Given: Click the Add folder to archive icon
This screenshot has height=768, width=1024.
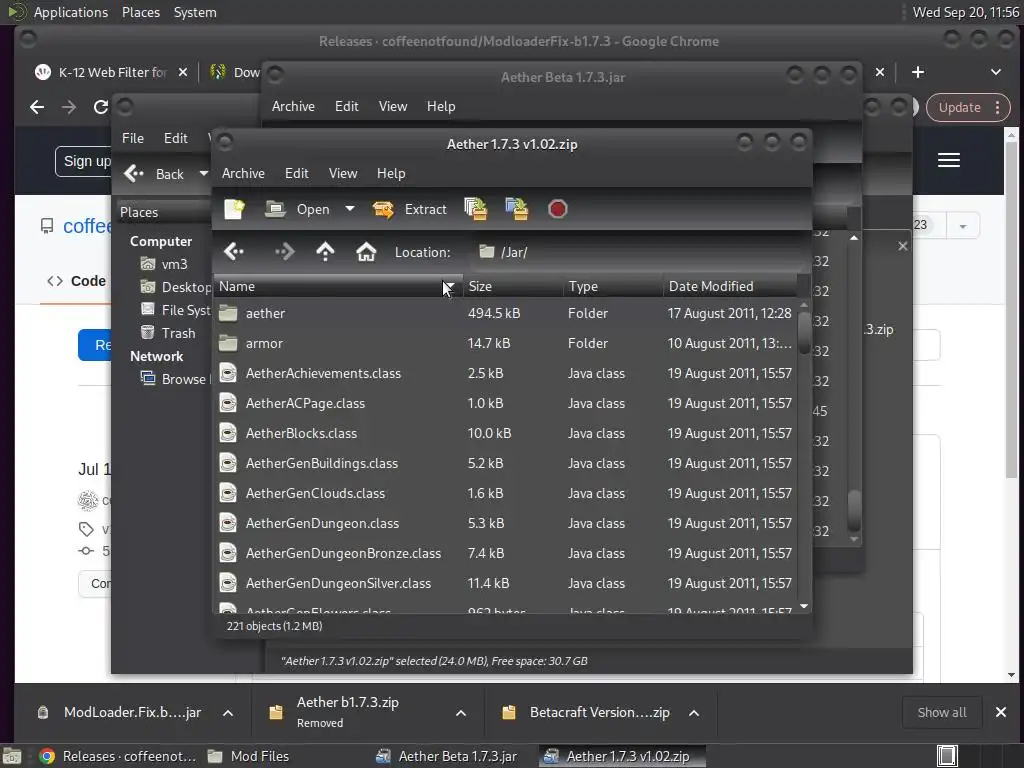Looking at the screenshot, I should click(x=517, y=209).
